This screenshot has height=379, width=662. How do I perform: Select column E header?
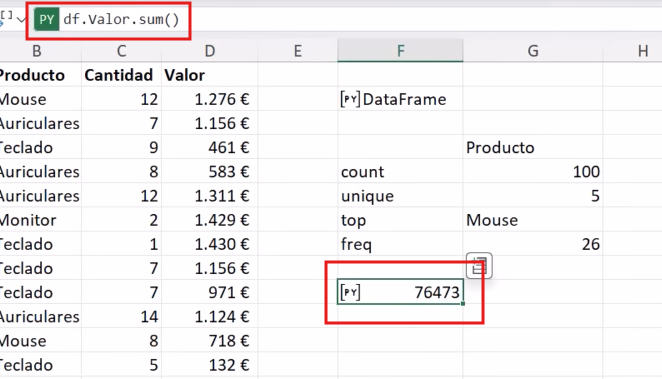[x=298, y=51]
